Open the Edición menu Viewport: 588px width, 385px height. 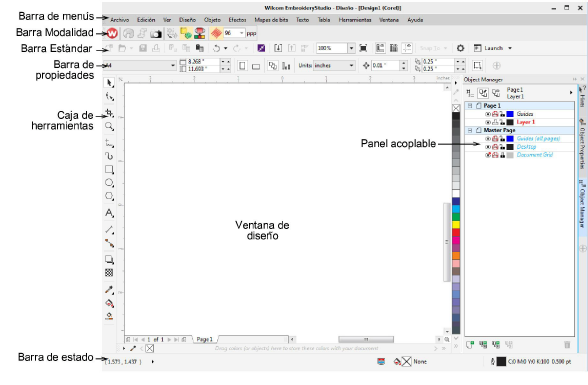coord(146,20)
